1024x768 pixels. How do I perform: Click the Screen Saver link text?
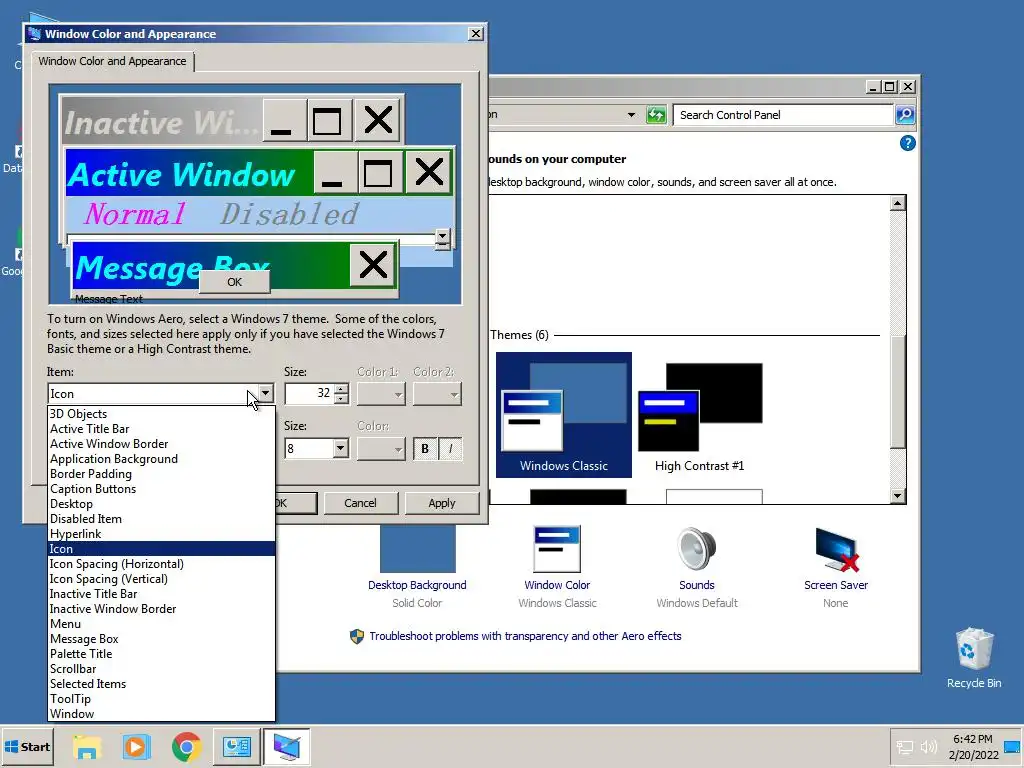pyautogui.click(x=836, y=585)
